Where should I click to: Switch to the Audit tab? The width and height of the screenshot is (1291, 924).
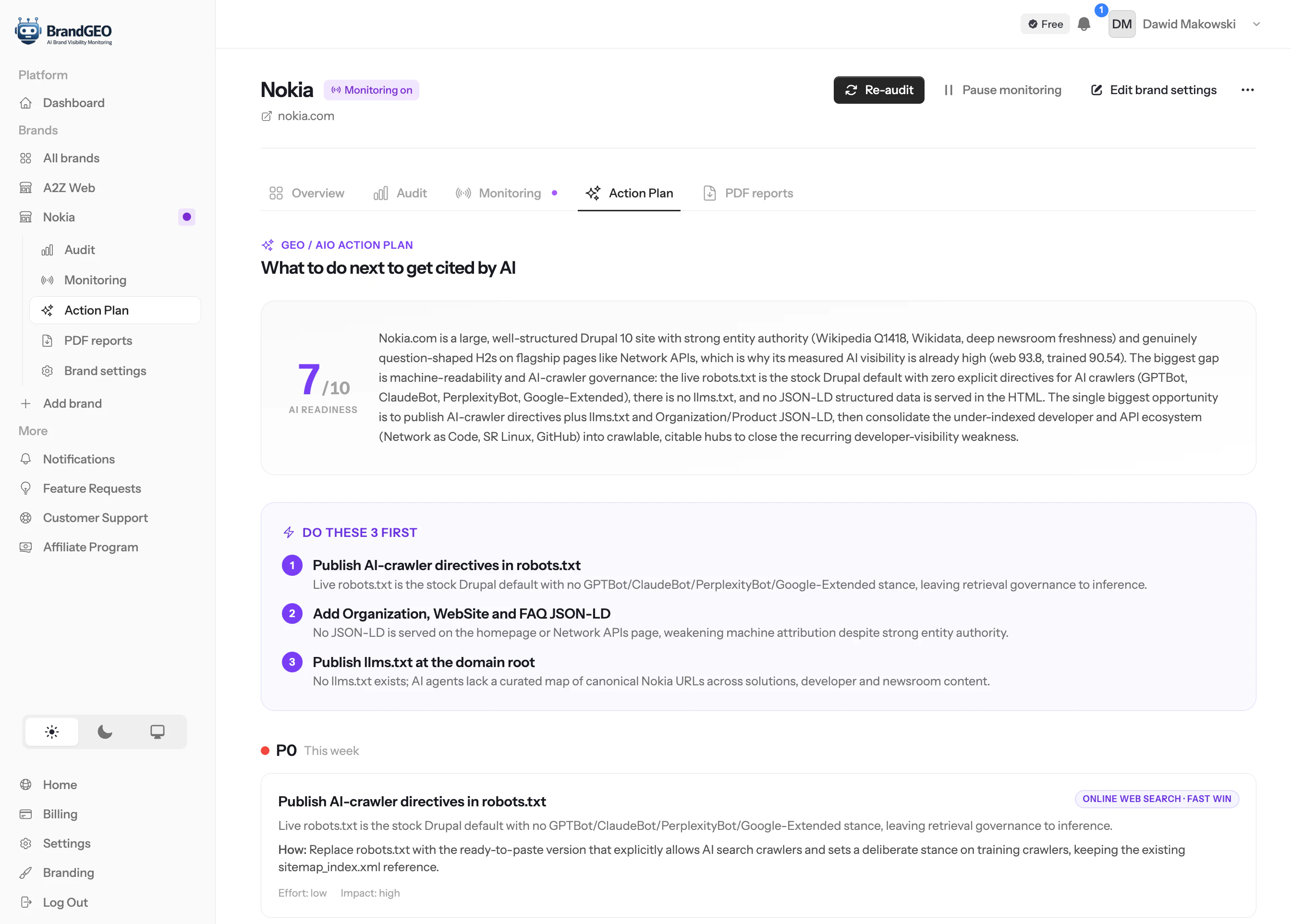(400, 194)
